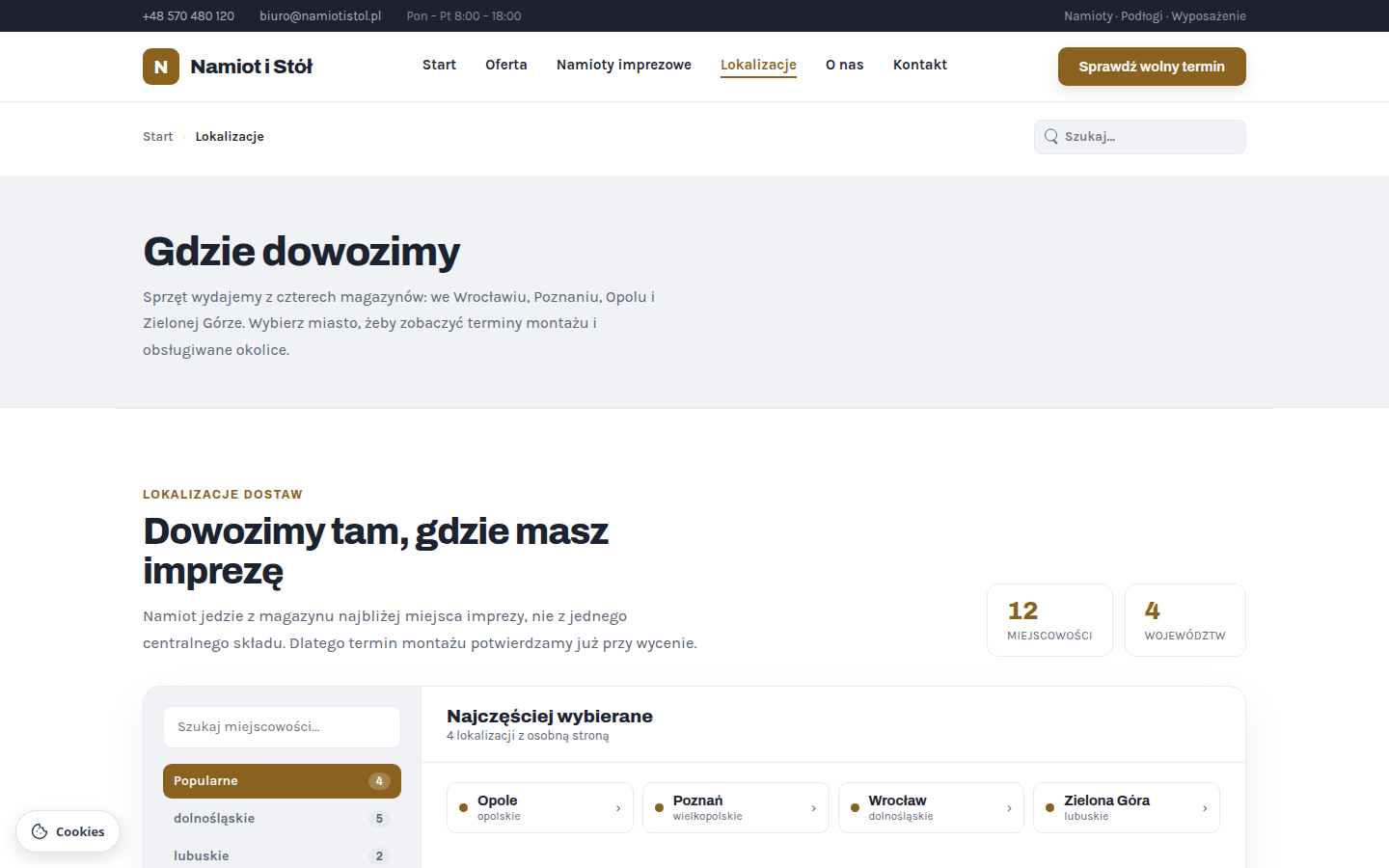Click the 12 Miejscowości stat box
The width and height of the screenshot is (1389, 868).
pos(1049,620)
